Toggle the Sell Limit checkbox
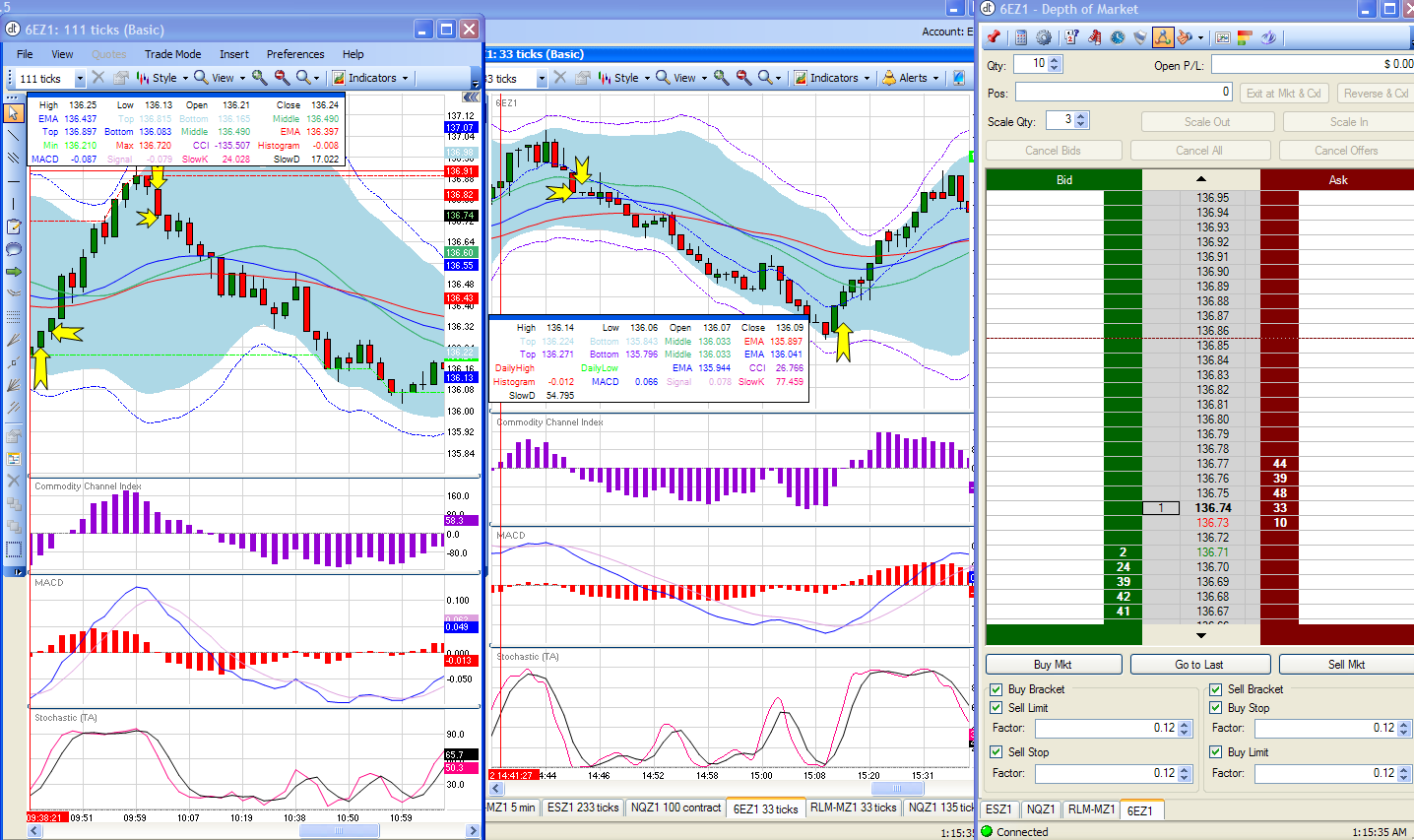The width and height of the screenshot is (1414, 840). click(x=996, y=708)
